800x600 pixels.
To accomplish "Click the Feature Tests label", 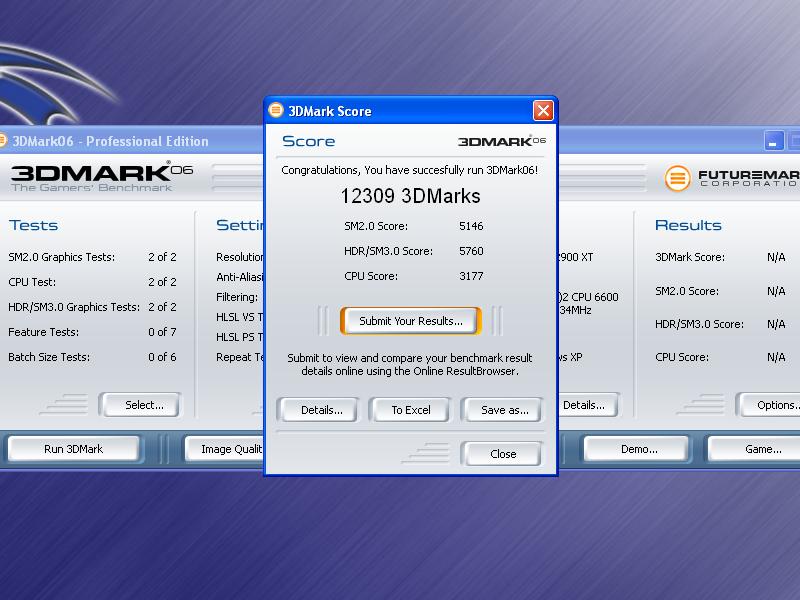I will click(43, 332).
